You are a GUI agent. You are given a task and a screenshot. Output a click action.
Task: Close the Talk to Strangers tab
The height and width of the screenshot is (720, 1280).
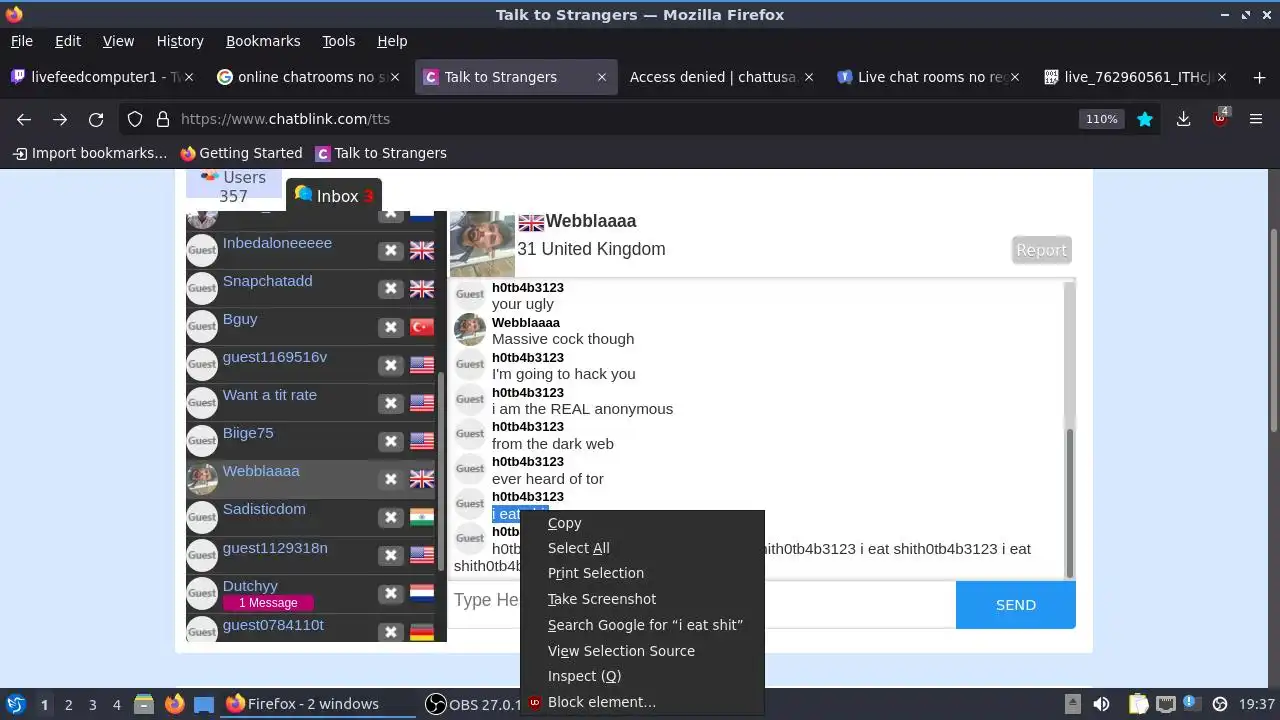602,77
